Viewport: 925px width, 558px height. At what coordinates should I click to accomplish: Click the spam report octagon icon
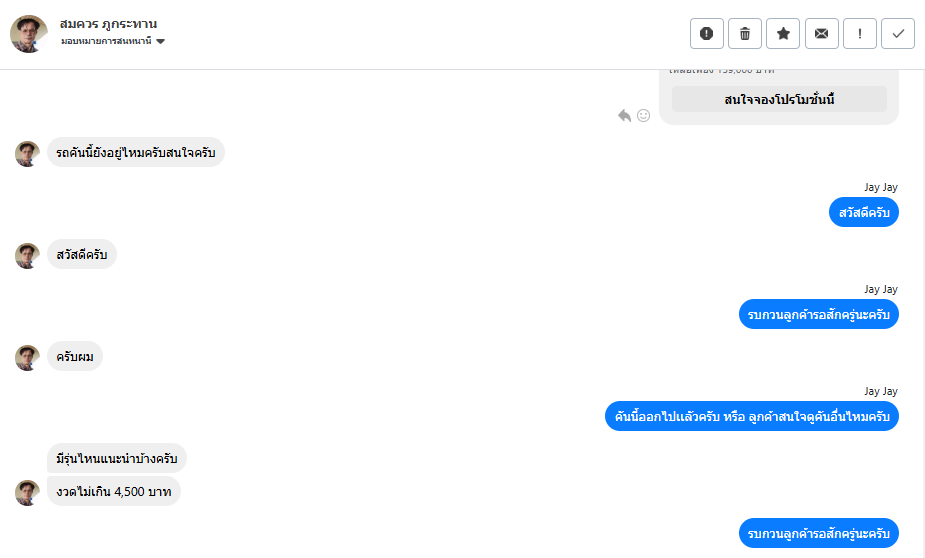706,34
